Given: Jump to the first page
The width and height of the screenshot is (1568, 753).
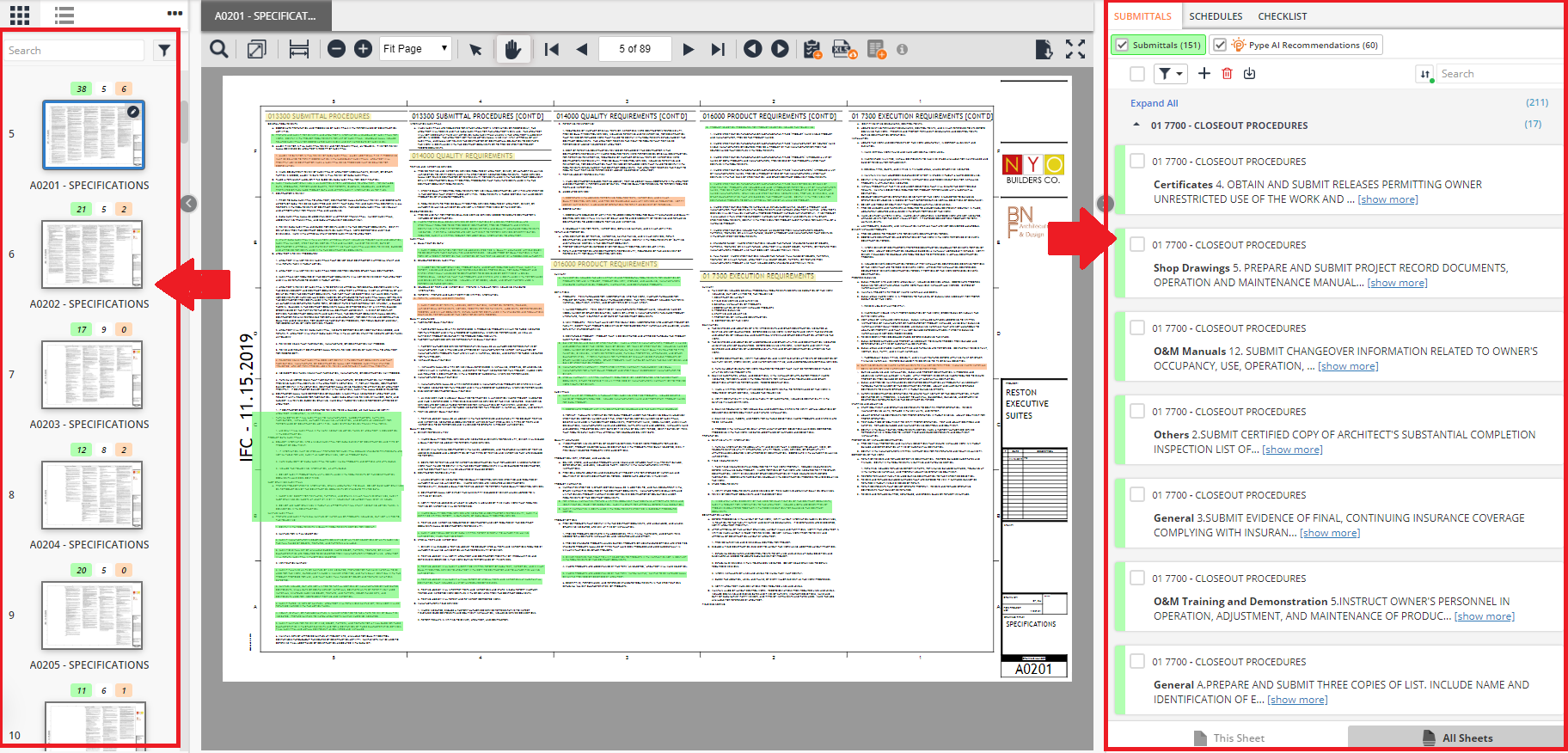Looking at the screenshot, I should coord(552,49).
